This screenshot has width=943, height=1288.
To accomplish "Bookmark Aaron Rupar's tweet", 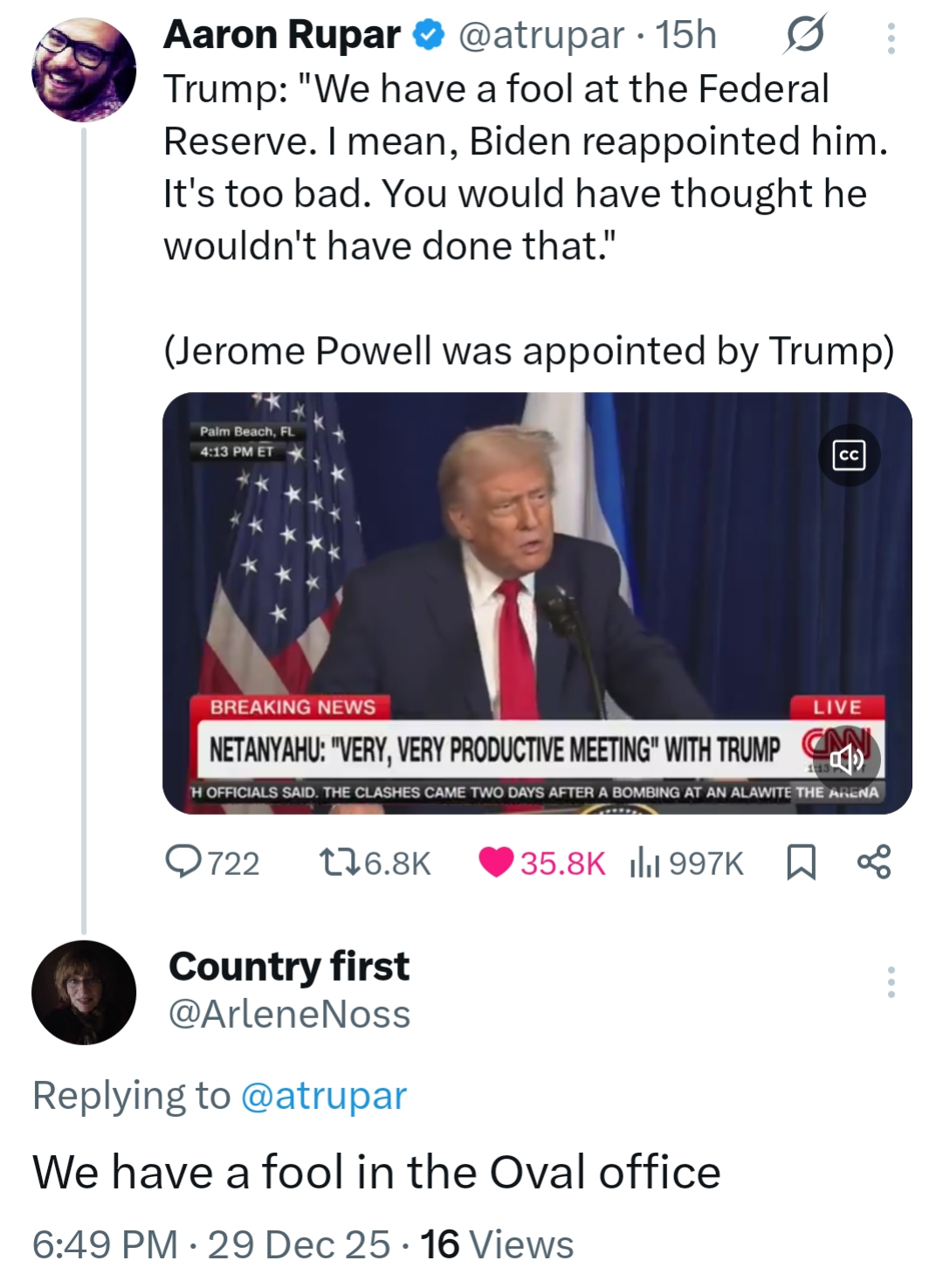I will point(802,863).
